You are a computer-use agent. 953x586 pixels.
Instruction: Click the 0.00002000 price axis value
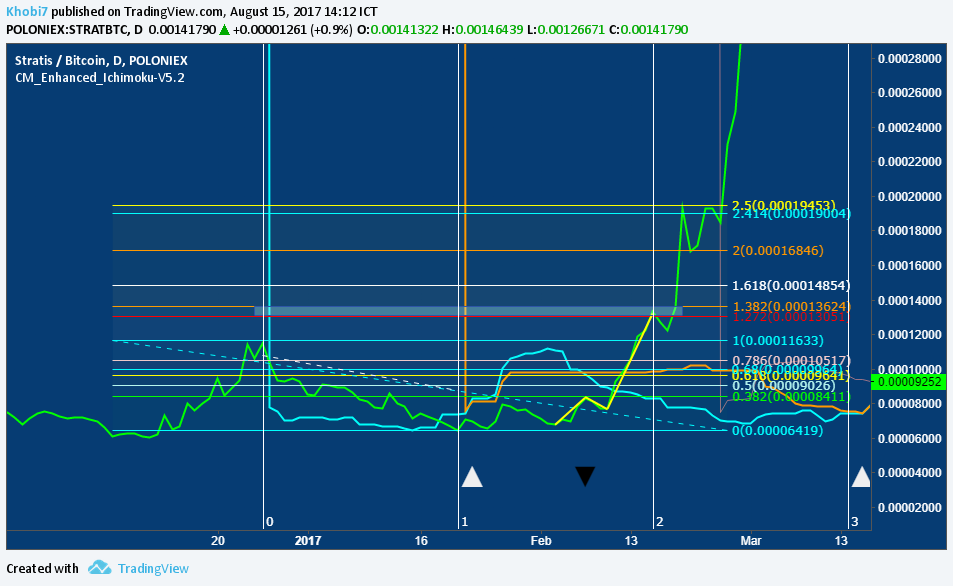point(909,508)
